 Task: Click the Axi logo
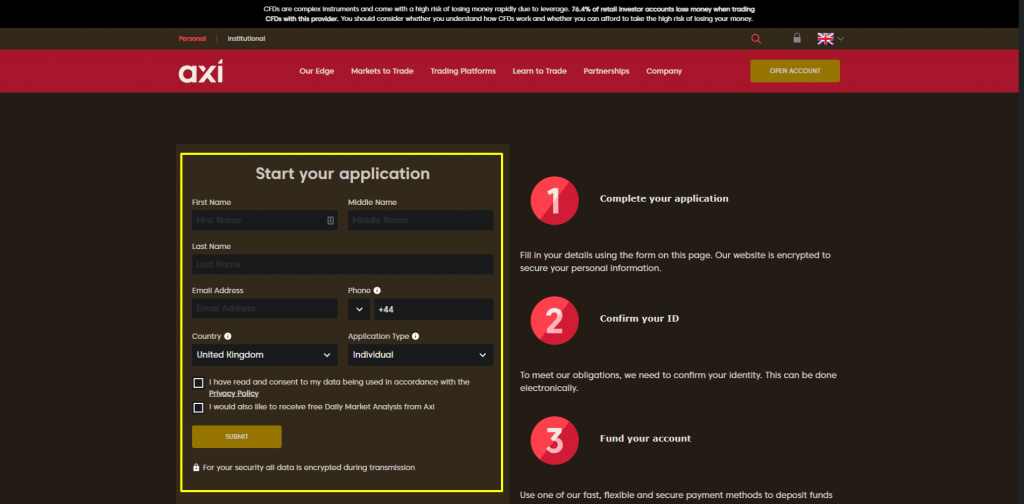click(200, 71)
